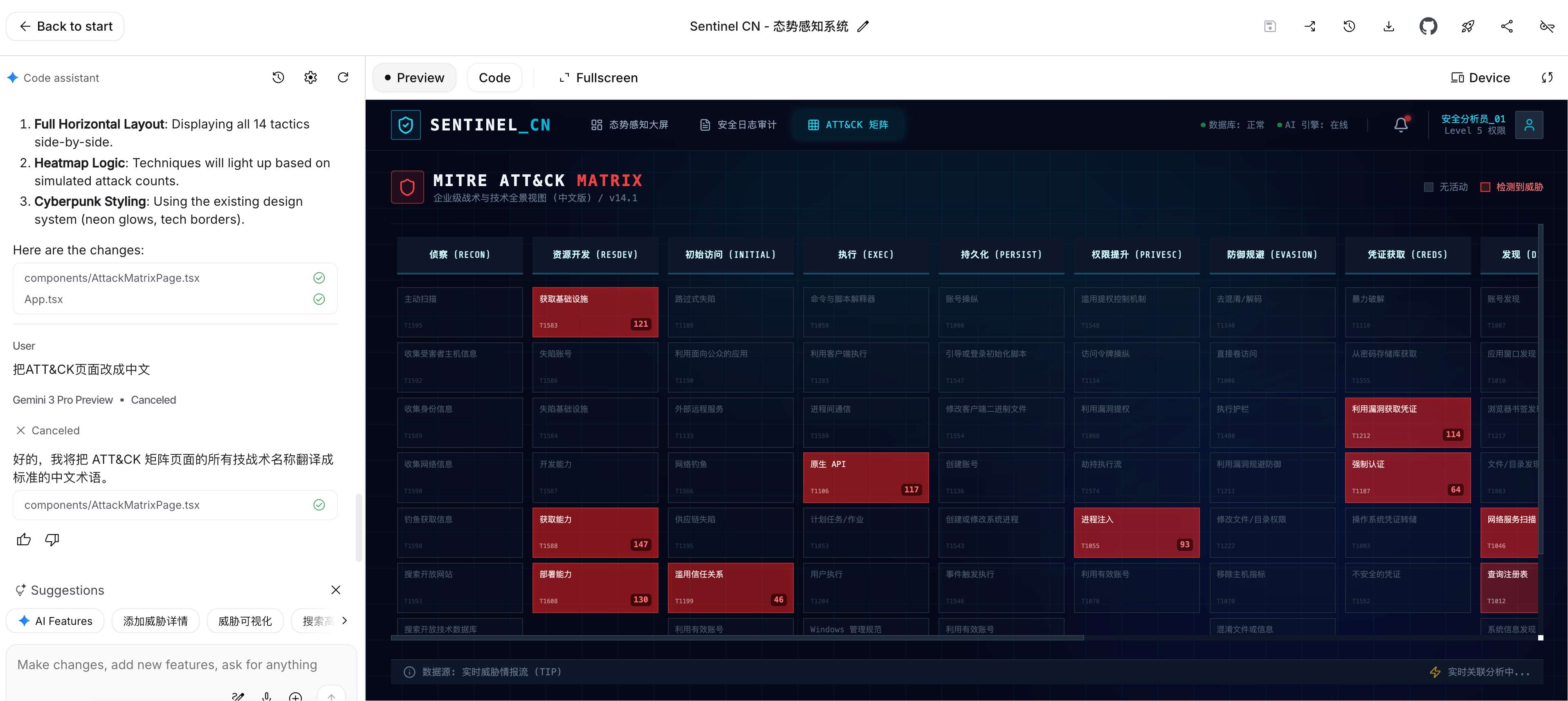Viewport: 1568px width, 701px height.
Task: Click the rocket deploy icon
Action: pos(1467,26)
